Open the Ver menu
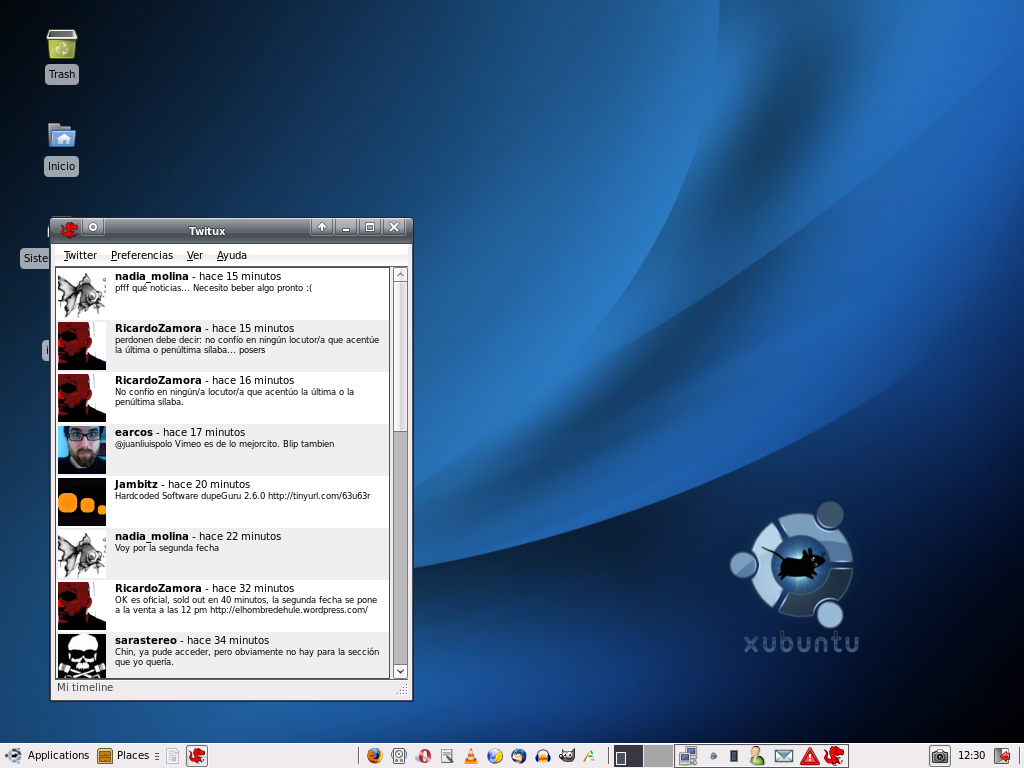1024x768 pixels. point(195,255)
